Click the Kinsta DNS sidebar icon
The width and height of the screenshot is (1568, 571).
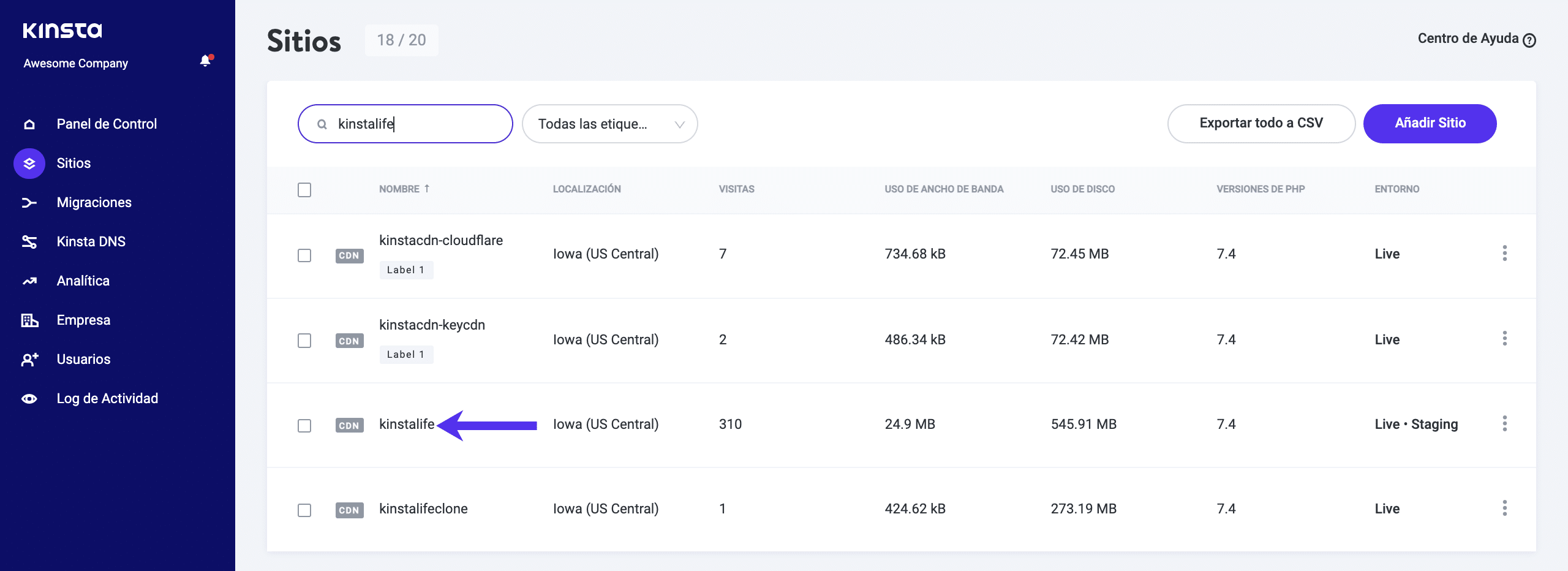tap(29, 242)
